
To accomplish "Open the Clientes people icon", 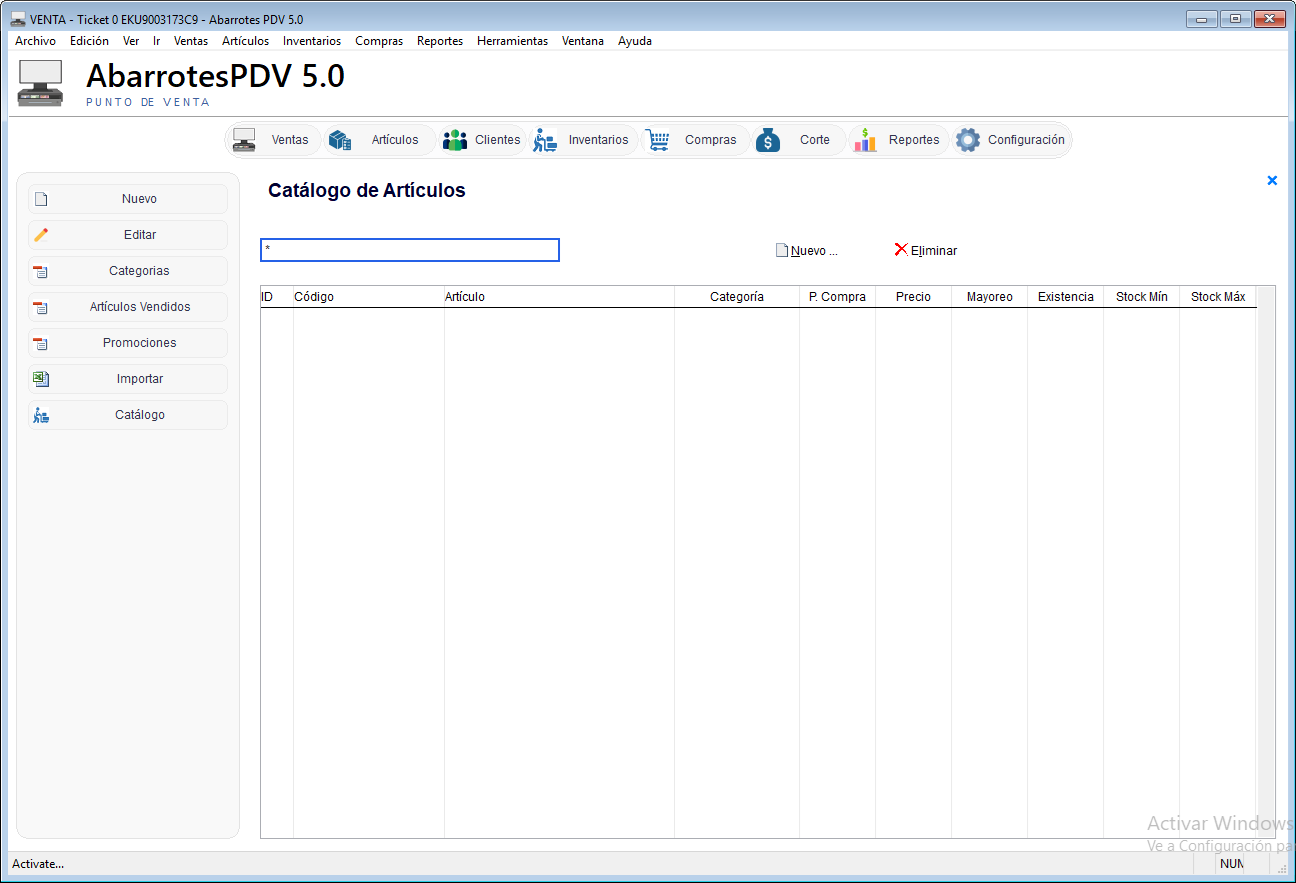I will click(455, 140).
